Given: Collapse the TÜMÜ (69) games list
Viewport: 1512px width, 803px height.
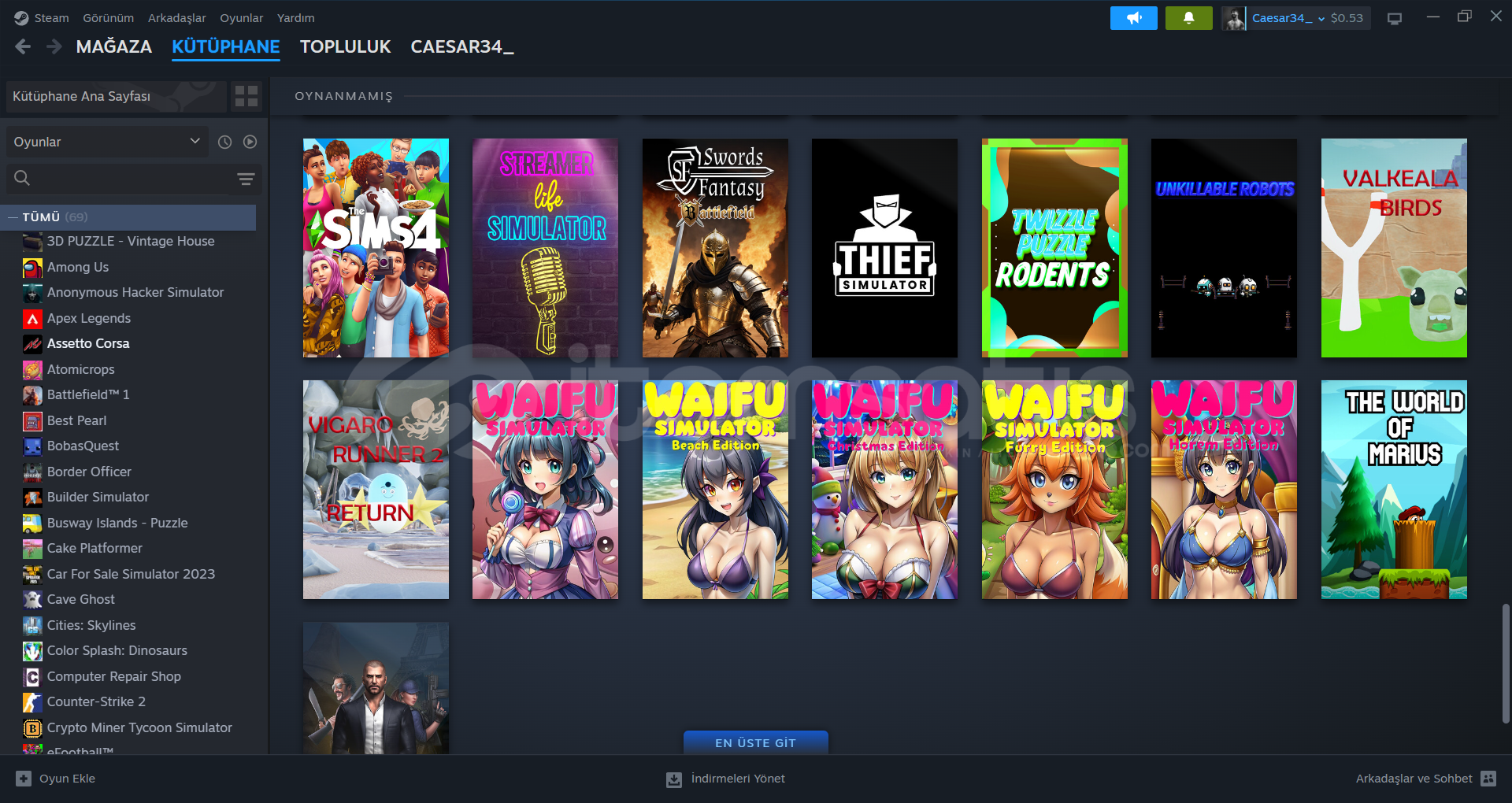Looking at the screenshot, I should 13,216.
